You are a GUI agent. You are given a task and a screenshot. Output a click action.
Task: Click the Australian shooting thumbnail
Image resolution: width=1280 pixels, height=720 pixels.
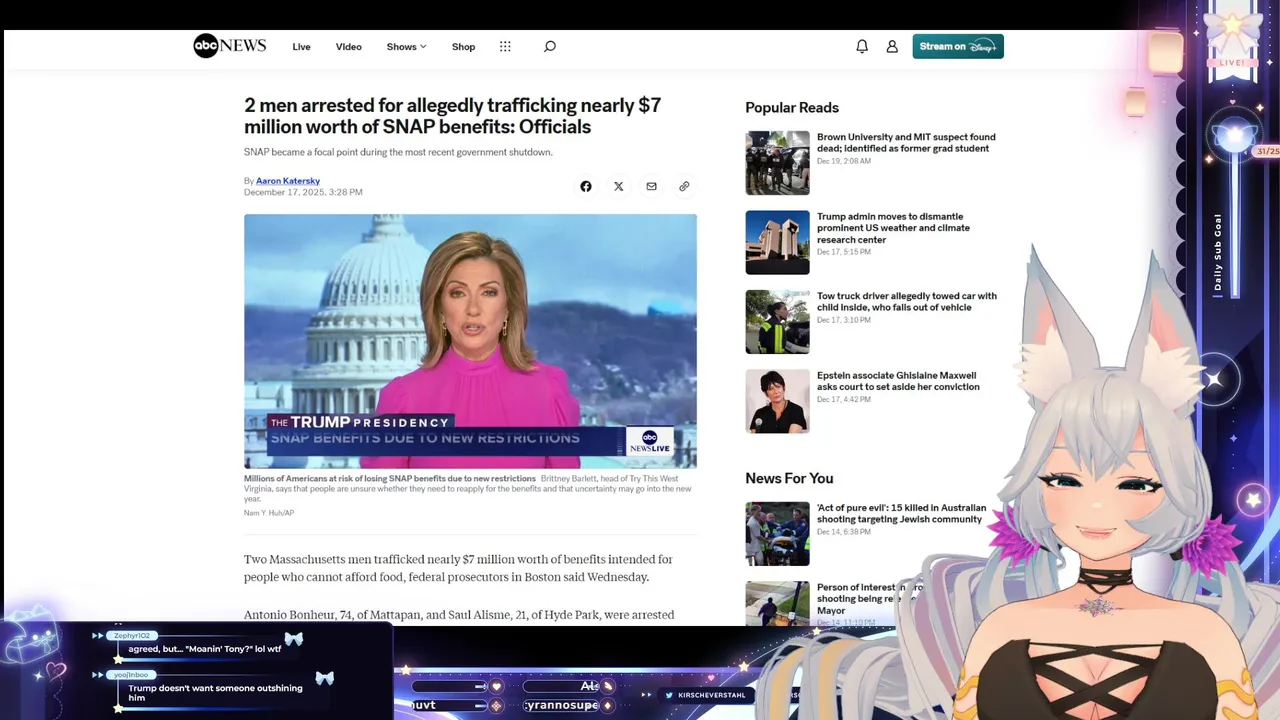(x=777, y=534)
